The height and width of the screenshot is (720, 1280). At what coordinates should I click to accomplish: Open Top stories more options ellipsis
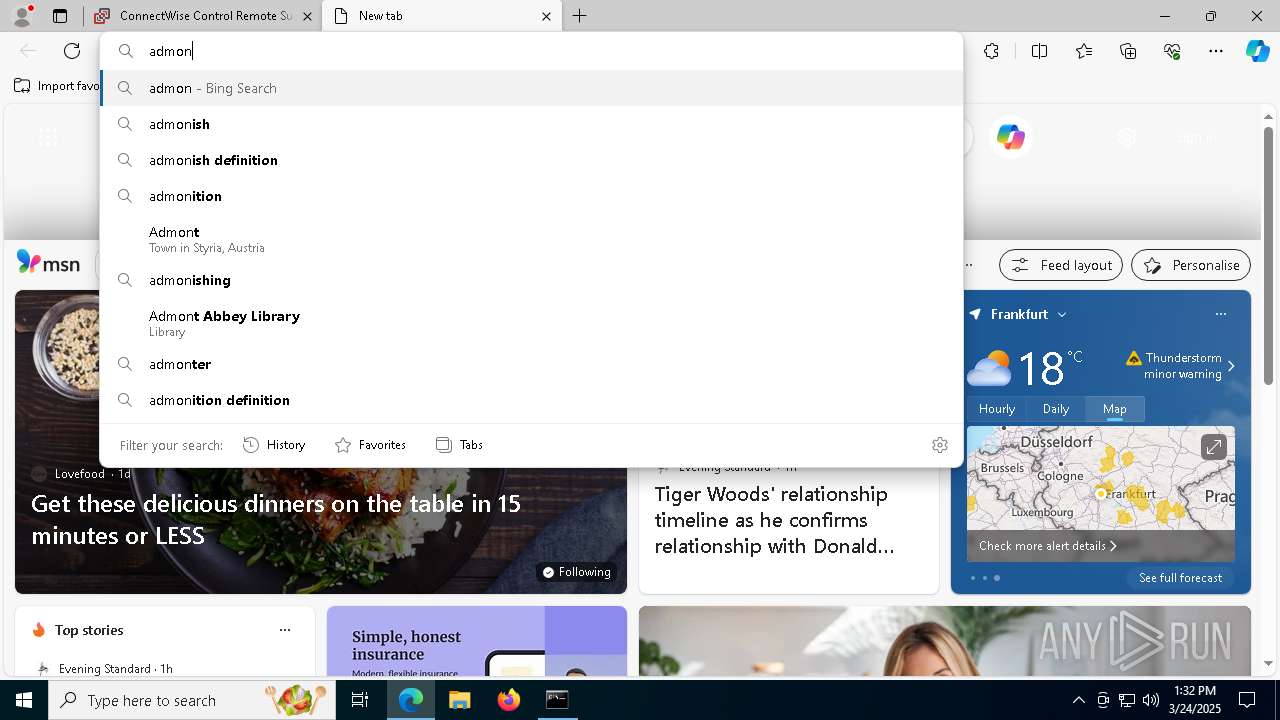(285, 630)
